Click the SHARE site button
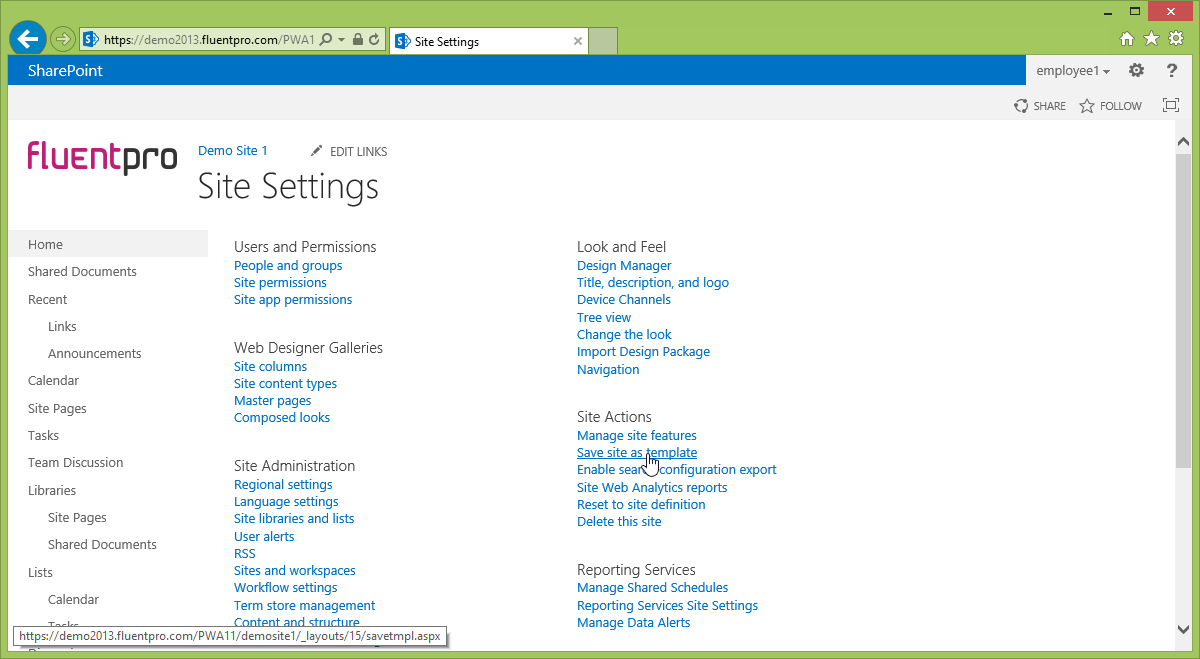This screenshot has height=659, width=1200. 1040,106
